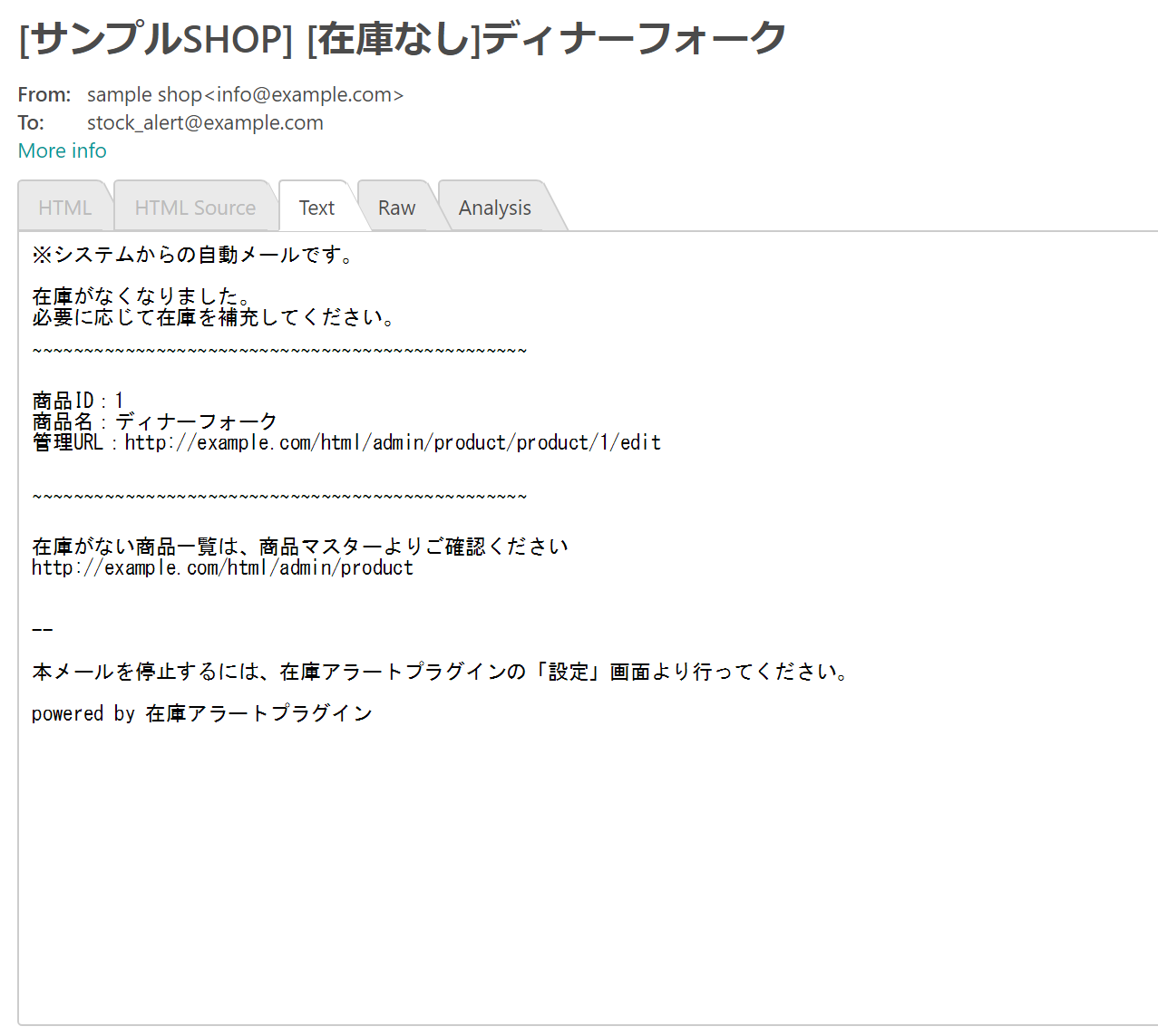The width and height of the screenshot is (1158, 1036).
Task: Click the システムからの自動メールです line
Action: pyautogui.click(x=193, y=255)
